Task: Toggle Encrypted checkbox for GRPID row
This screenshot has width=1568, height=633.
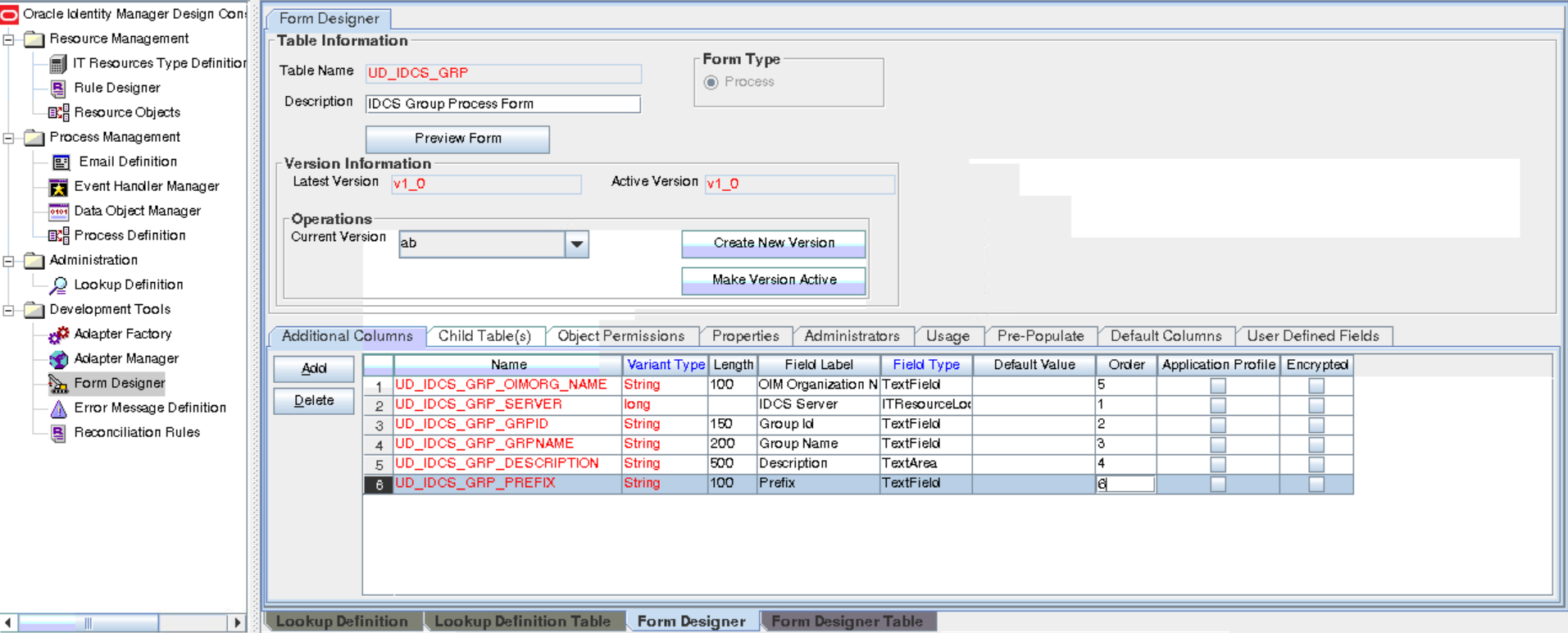Action: 1316,425
